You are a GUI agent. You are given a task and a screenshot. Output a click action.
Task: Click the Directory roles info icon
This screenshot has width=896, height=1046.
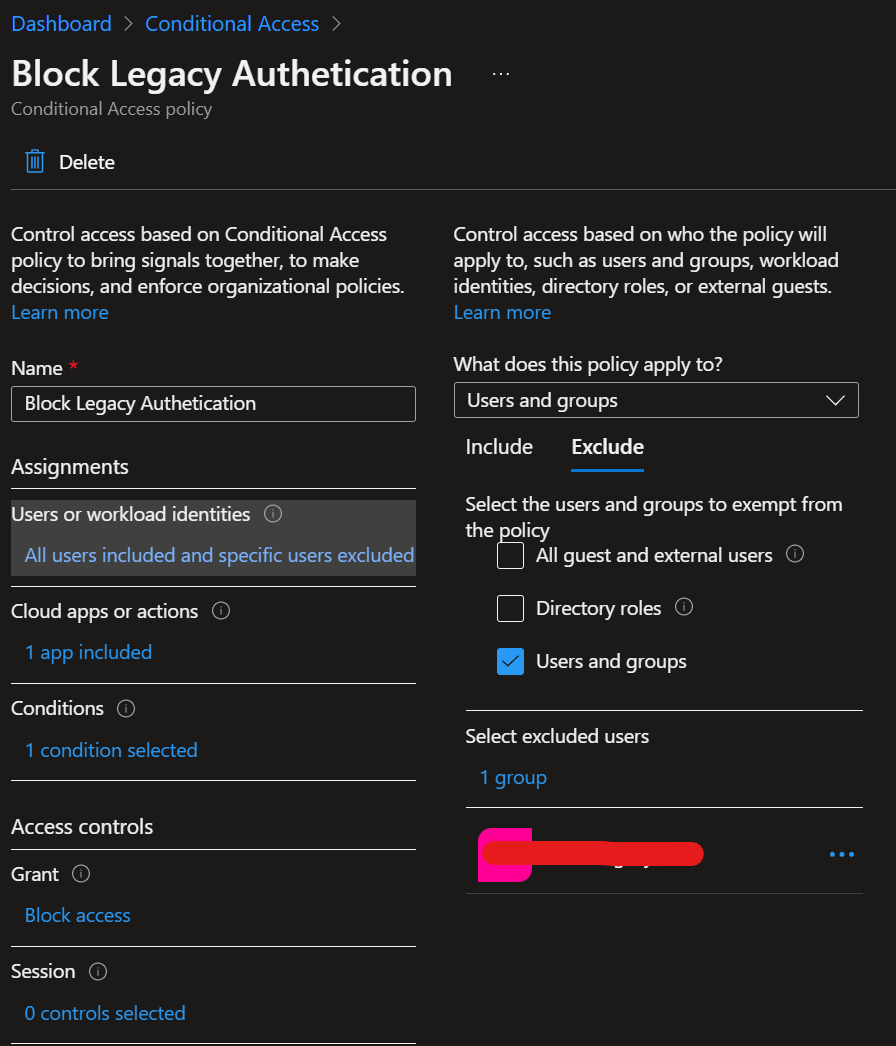point(684,606)
